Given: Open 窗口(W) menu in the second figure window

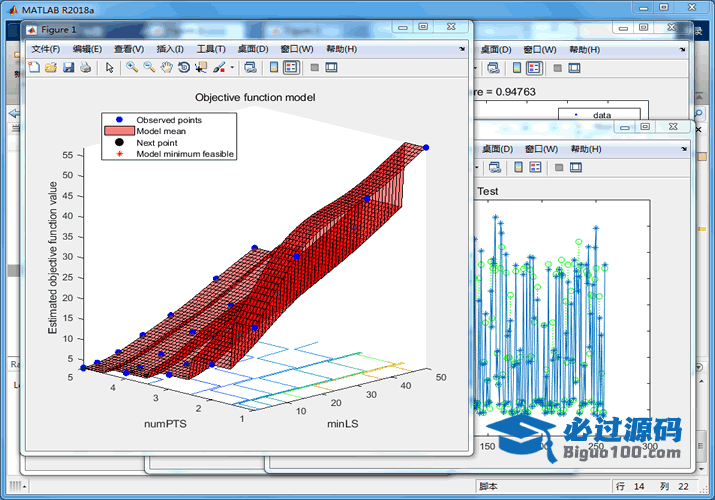Looking at the screenshot, I should 539,50.
